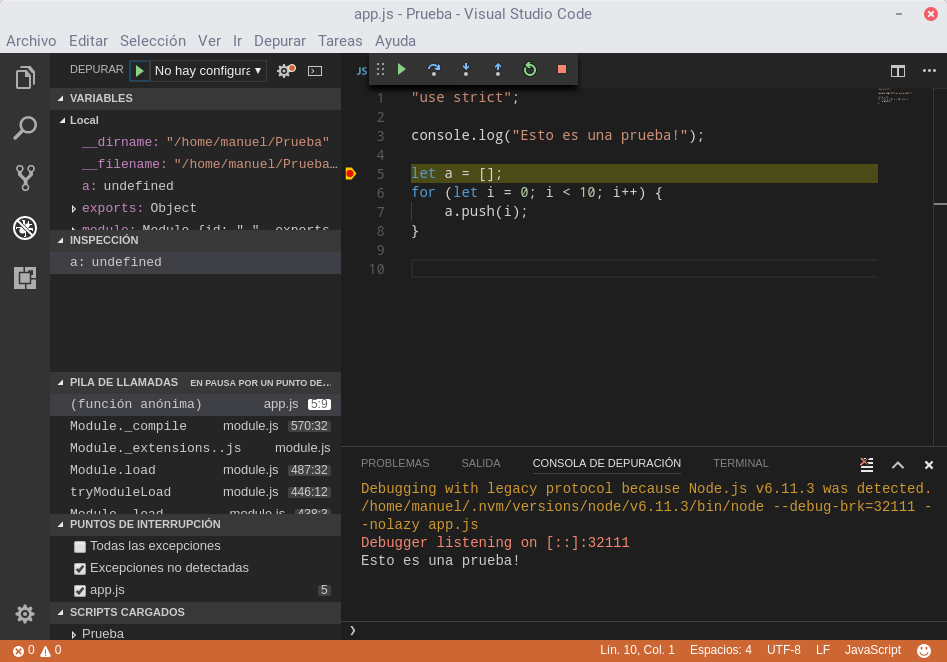Change language mode via JavaScript indicator
947x662 pixels.
[x=873, y=651]
